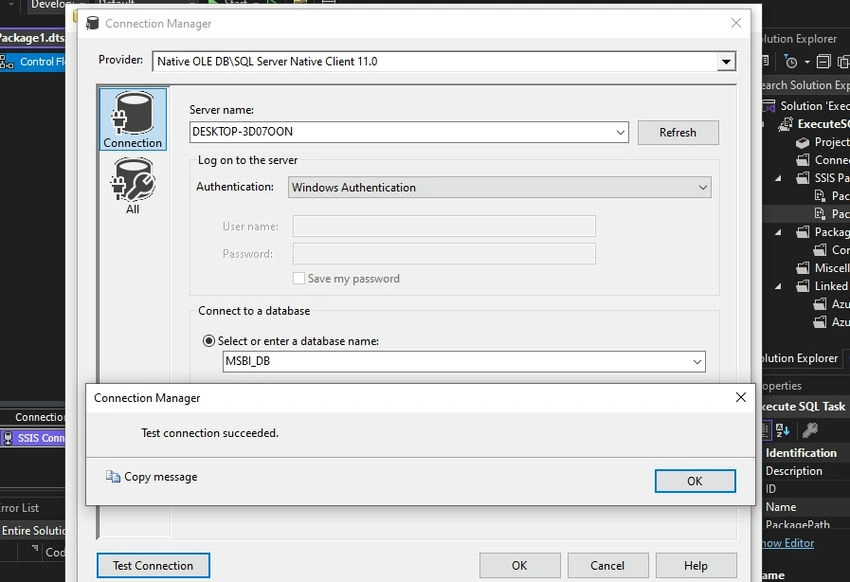Screen dimensions: 850x582
Task: Select the ID property row
Action: 806,489
